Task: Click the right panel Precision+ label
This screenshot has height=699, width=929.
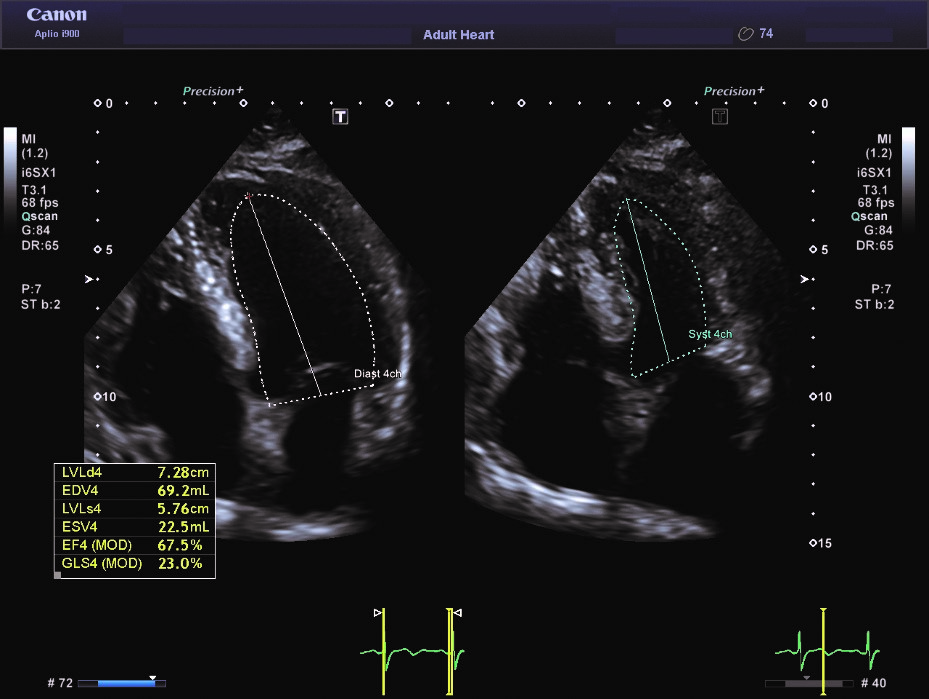Action: pos(734,91)
